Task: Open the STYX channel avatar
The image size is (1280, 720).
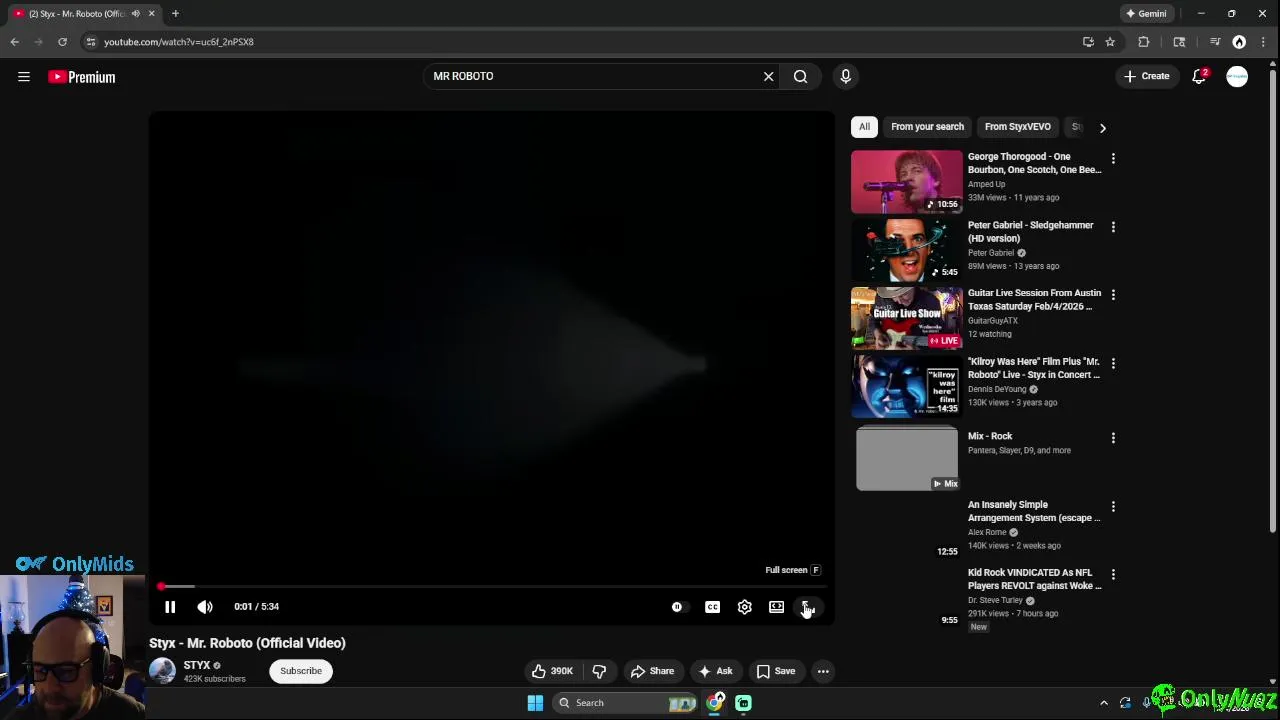Action: click(x=162, y=671)
